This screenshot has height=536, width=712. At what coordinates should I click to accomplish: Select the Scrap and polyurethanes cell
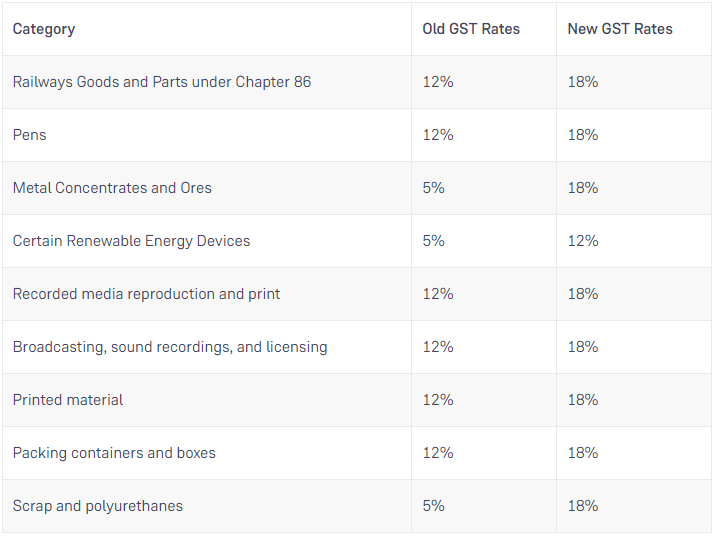click(x=98, y=506)
